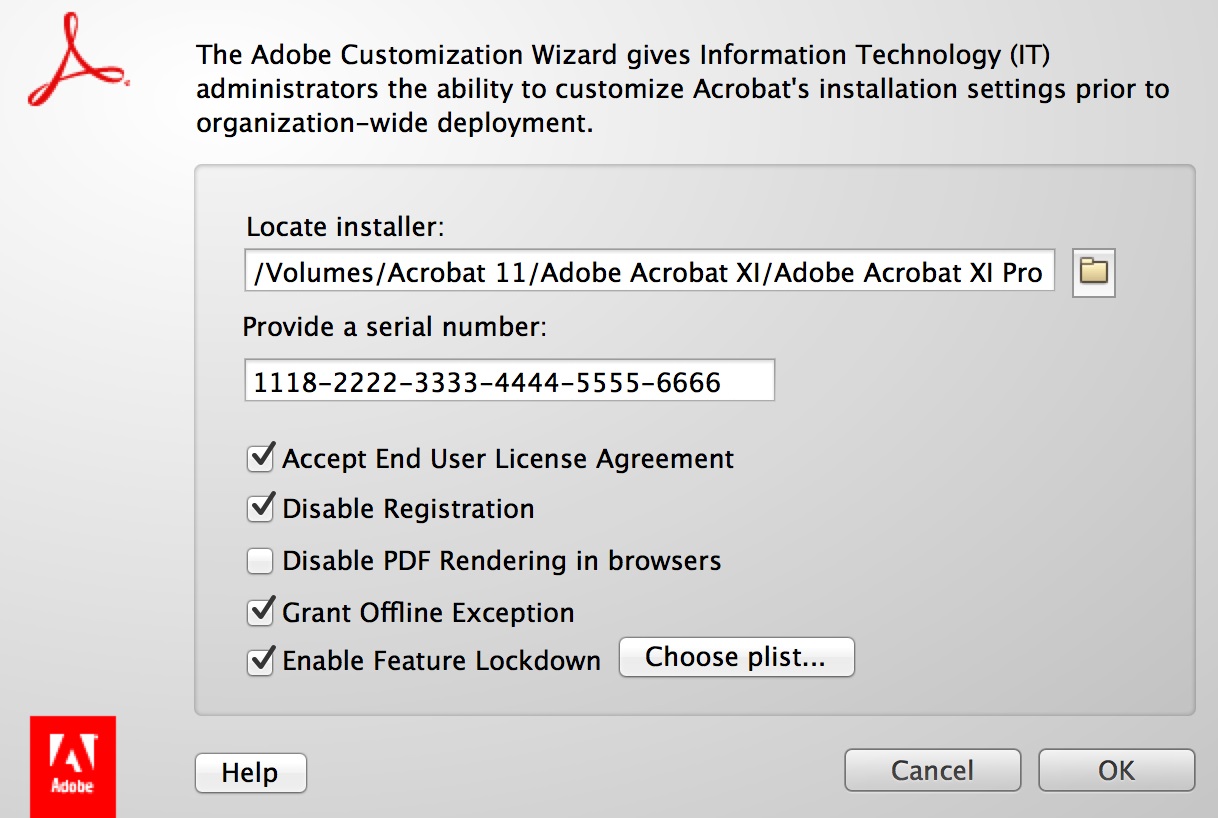This screenshot has width=1218, height=818.
Task: Click into the serial number field
Action: [x=509, y=381]
